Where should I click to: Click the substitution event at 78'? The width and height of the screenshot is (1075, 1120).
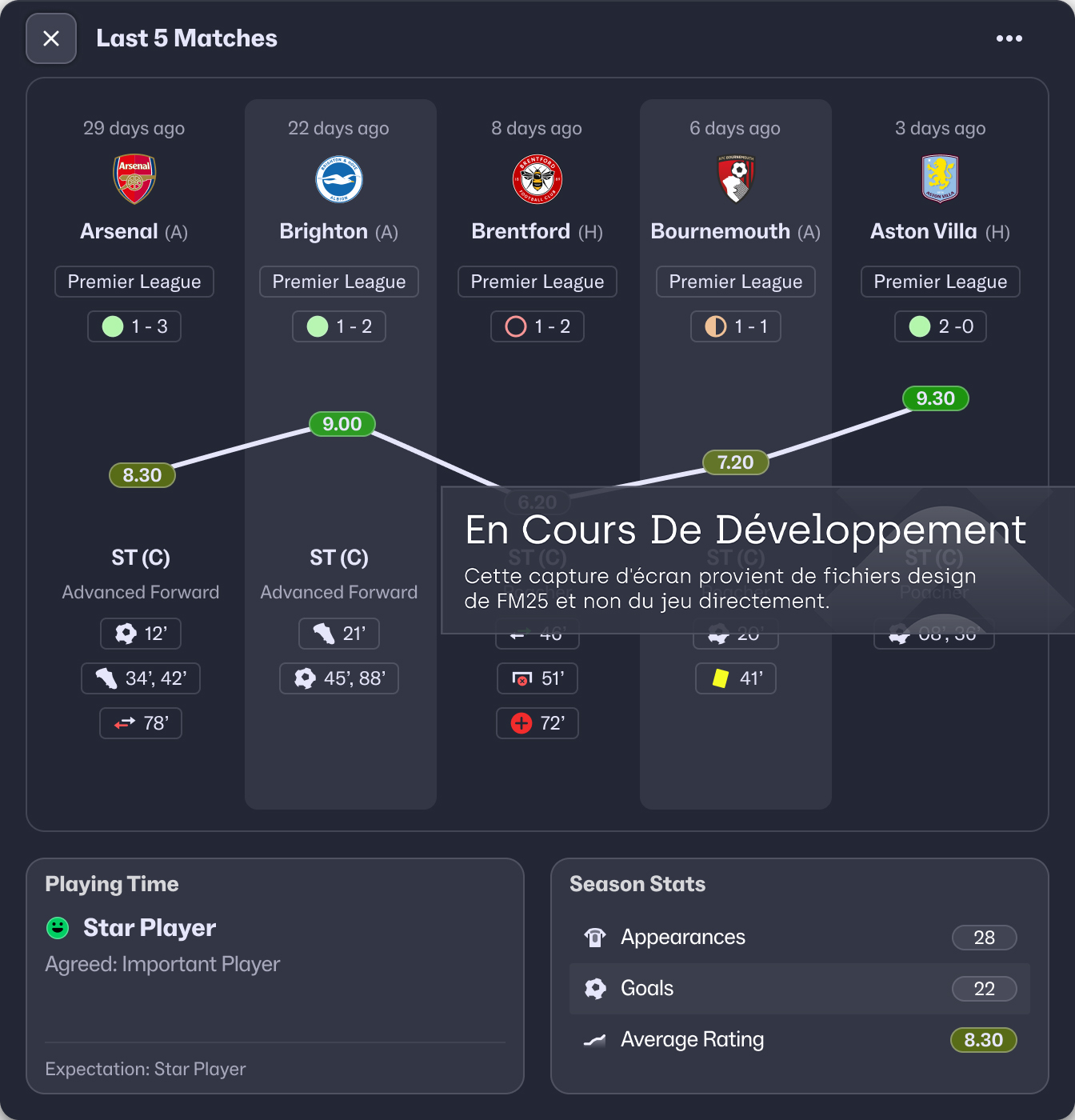(x=141, y=723)
